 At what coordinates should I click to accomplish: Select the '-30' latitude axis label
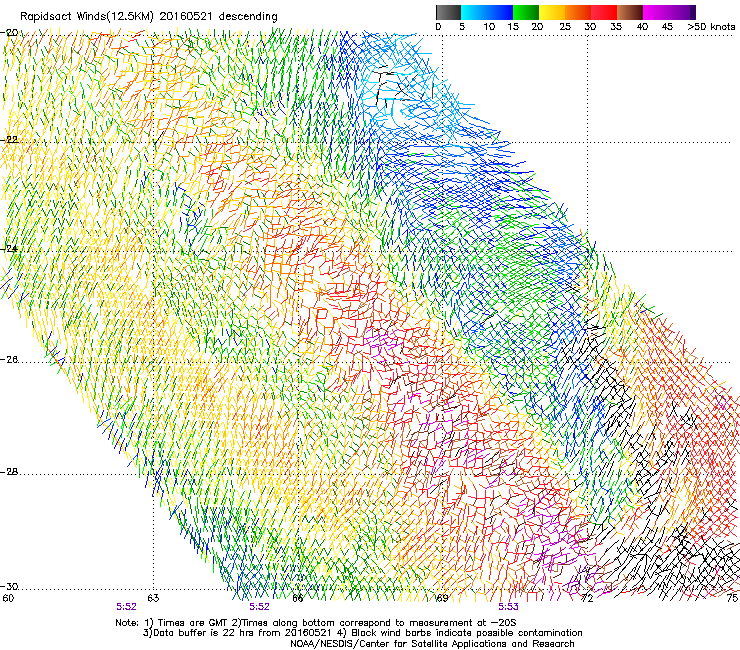(9, 586)
